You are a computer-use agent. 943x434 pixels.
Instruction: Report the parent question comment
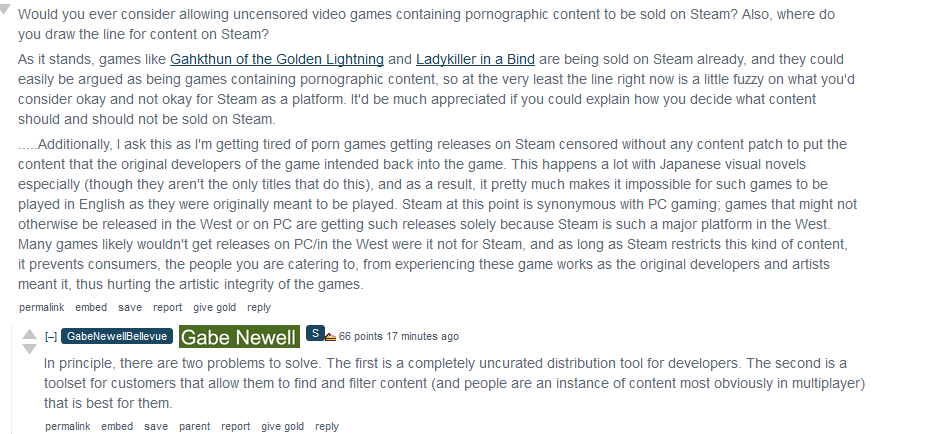click(167, 307)
